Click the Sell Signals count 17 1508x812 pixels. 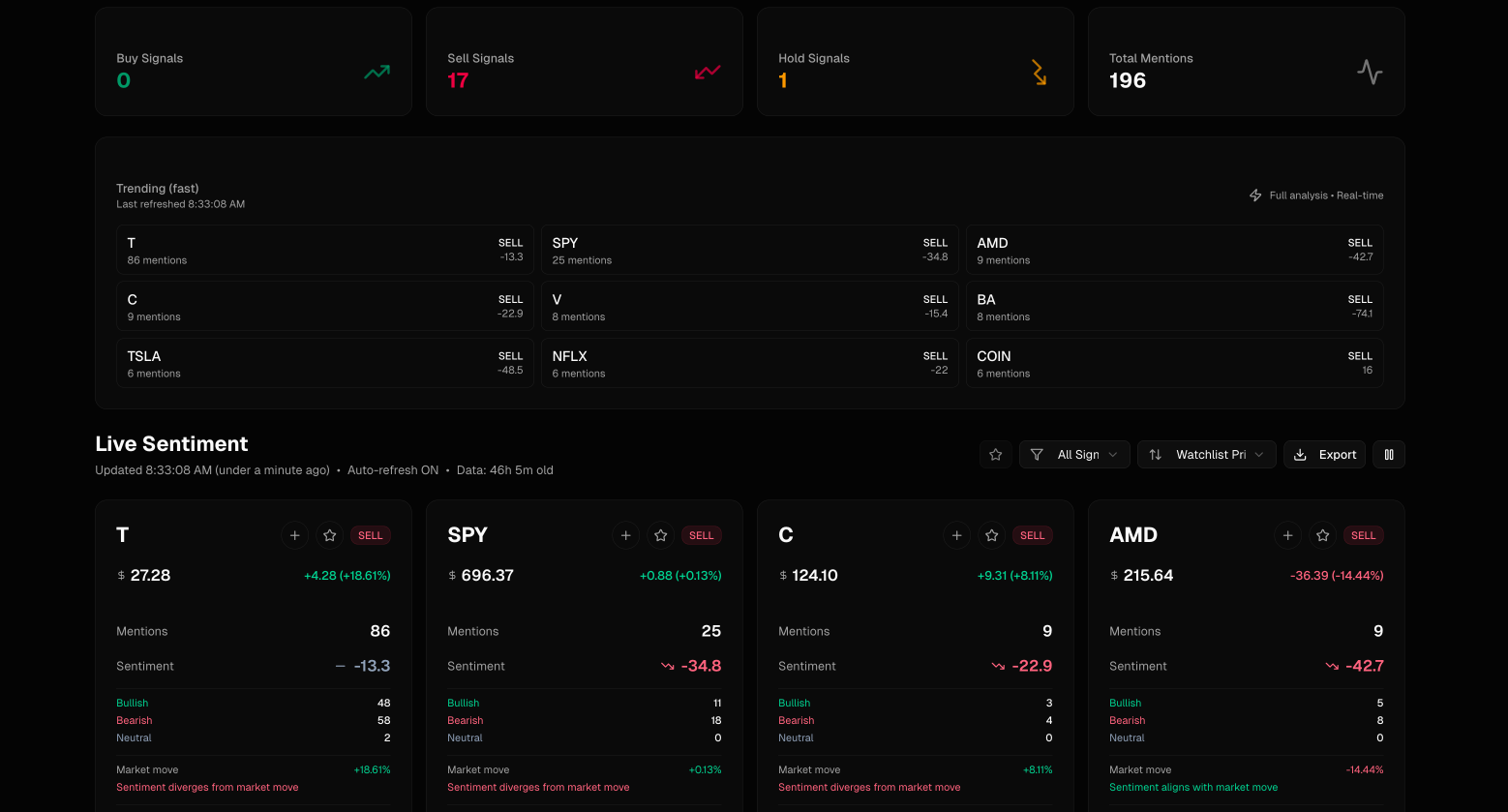click(x=458, y=81)
